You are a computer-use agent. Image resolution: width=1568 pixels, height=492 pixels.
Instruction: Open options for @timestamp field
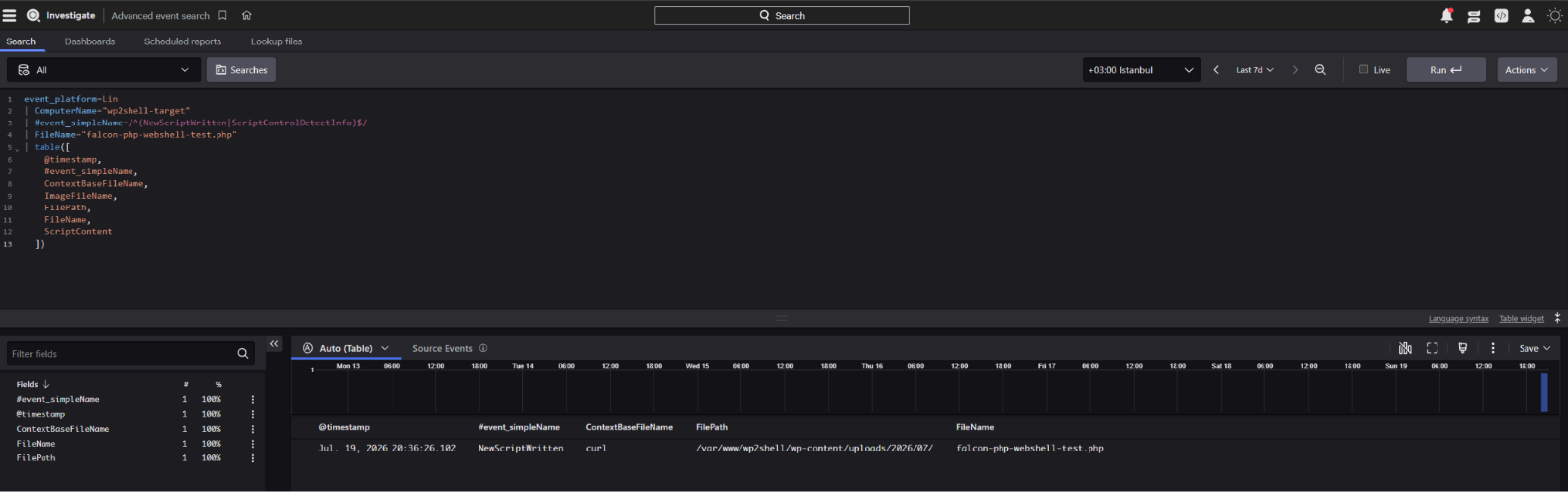click(x=253, y=415)
